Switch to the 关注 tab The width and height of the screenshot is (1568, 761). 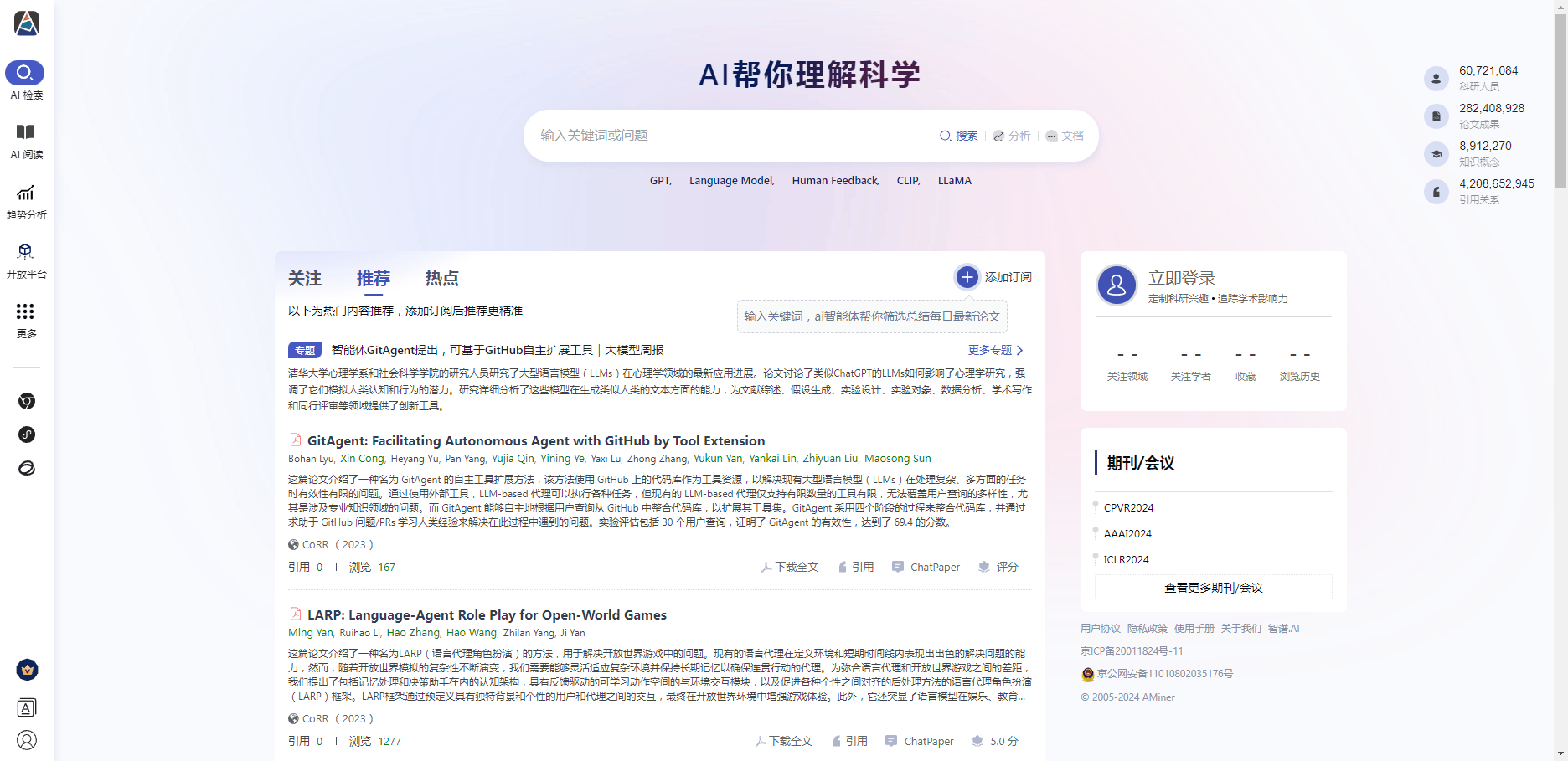point(305,278)
